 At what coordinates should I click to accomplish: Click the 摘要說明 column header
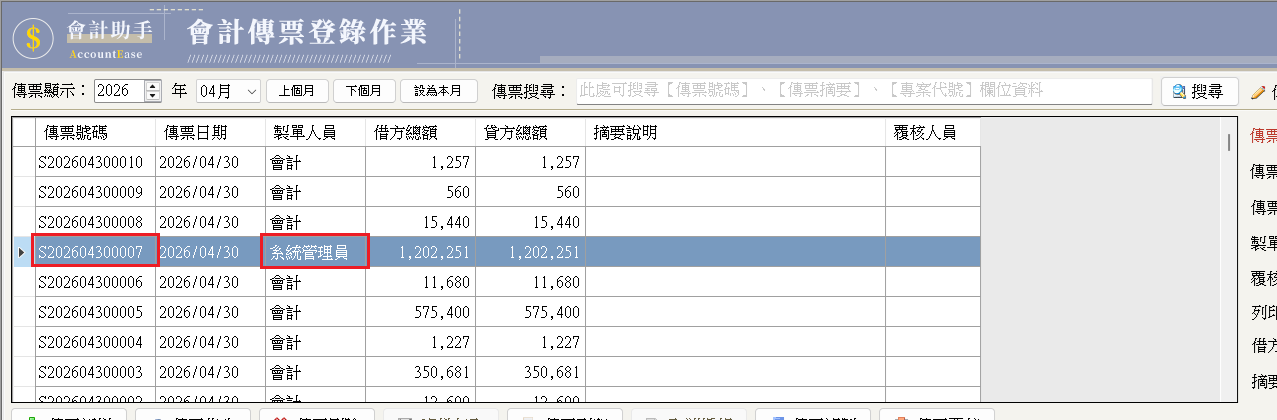pyautogui.click(x=735, y=132)
